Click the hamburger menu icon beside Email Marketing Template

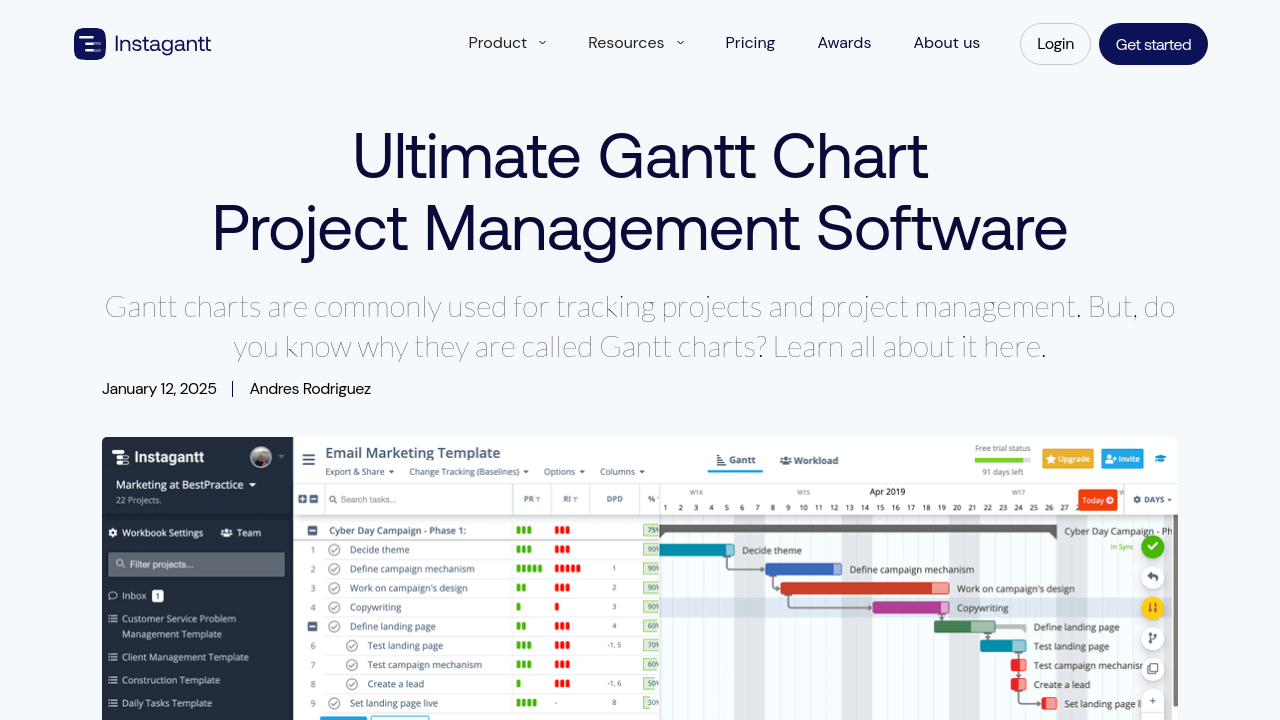(x=309, y=460)
